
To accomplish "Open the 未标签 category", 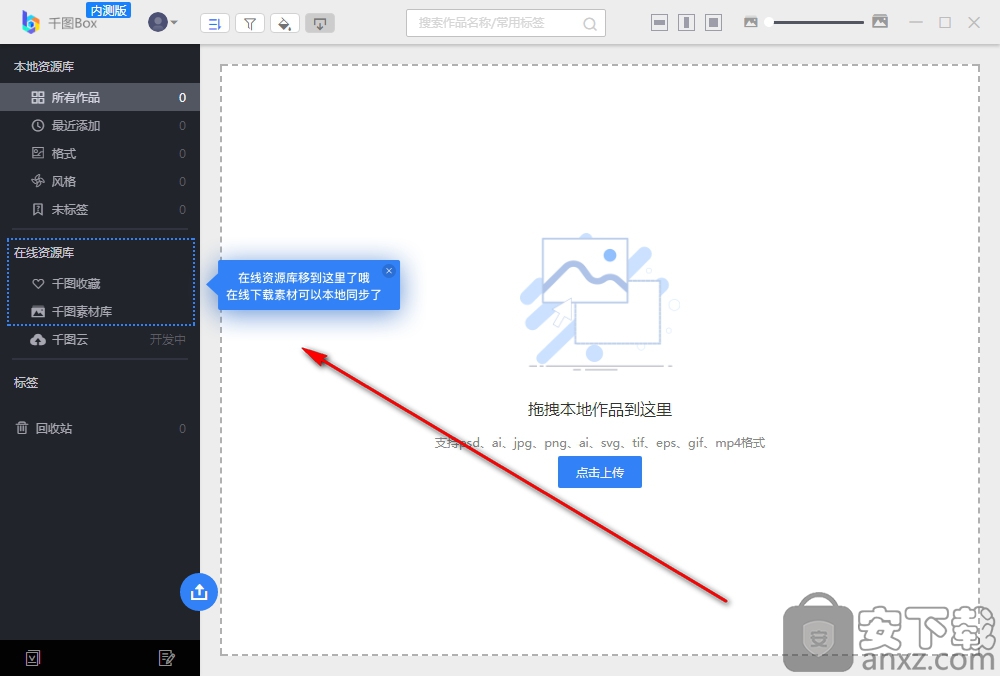I will click(x=99, y=209).
